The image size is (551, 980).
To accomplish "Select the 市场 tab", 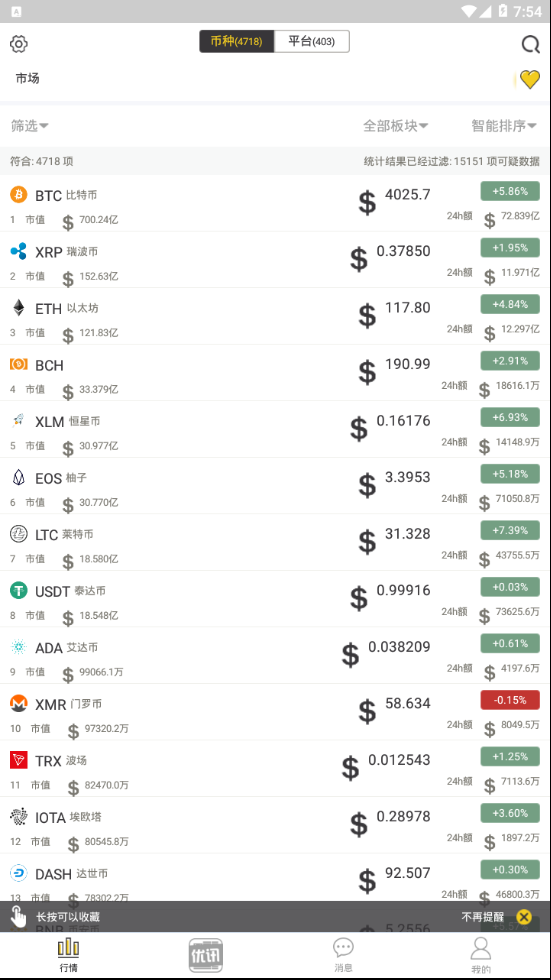I will point(27,78).
